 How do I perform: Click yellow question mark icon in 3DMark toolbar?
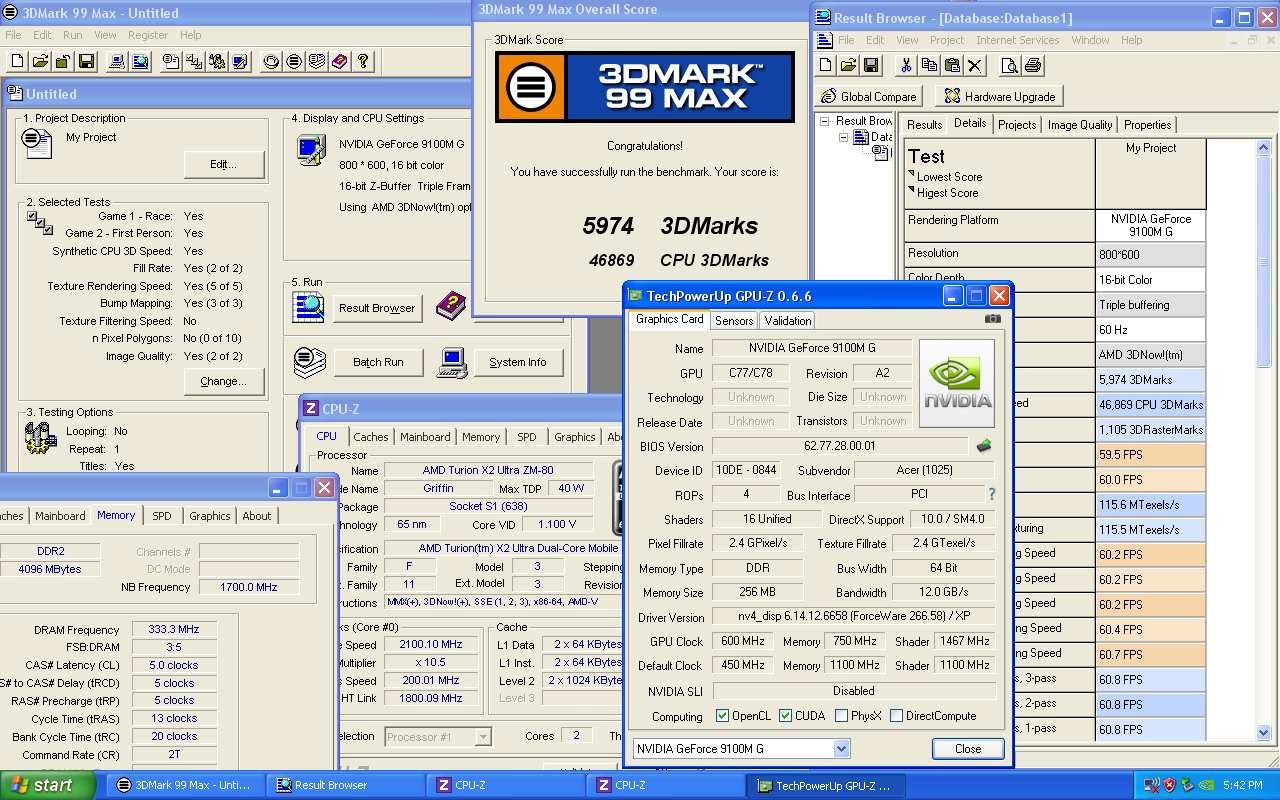coord(363,62)
